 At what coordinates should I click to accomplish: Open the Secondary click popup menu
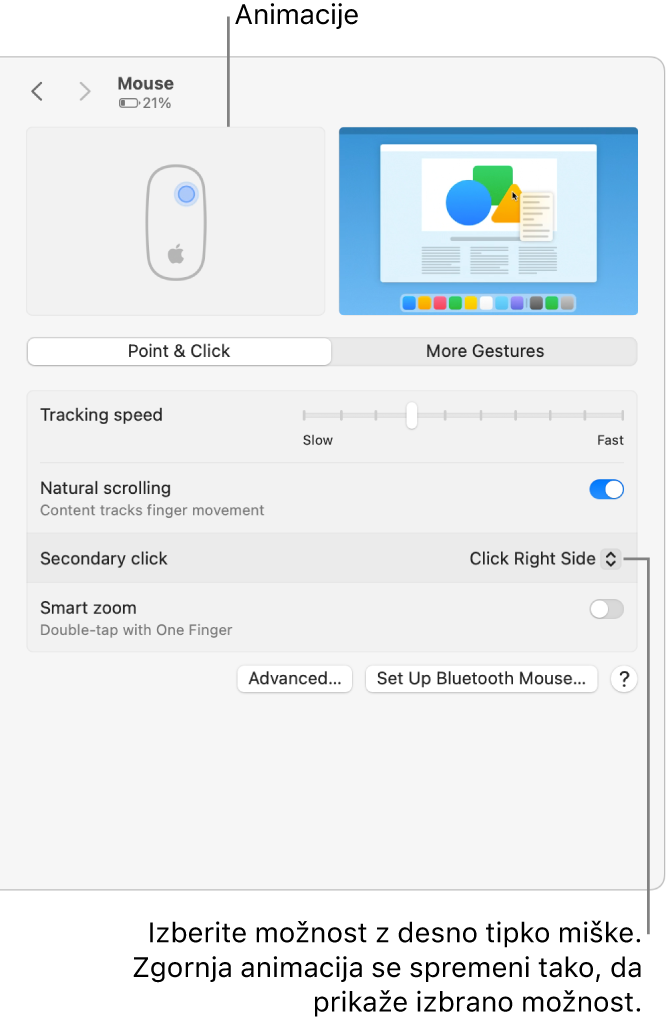click(x=545, y=559)
